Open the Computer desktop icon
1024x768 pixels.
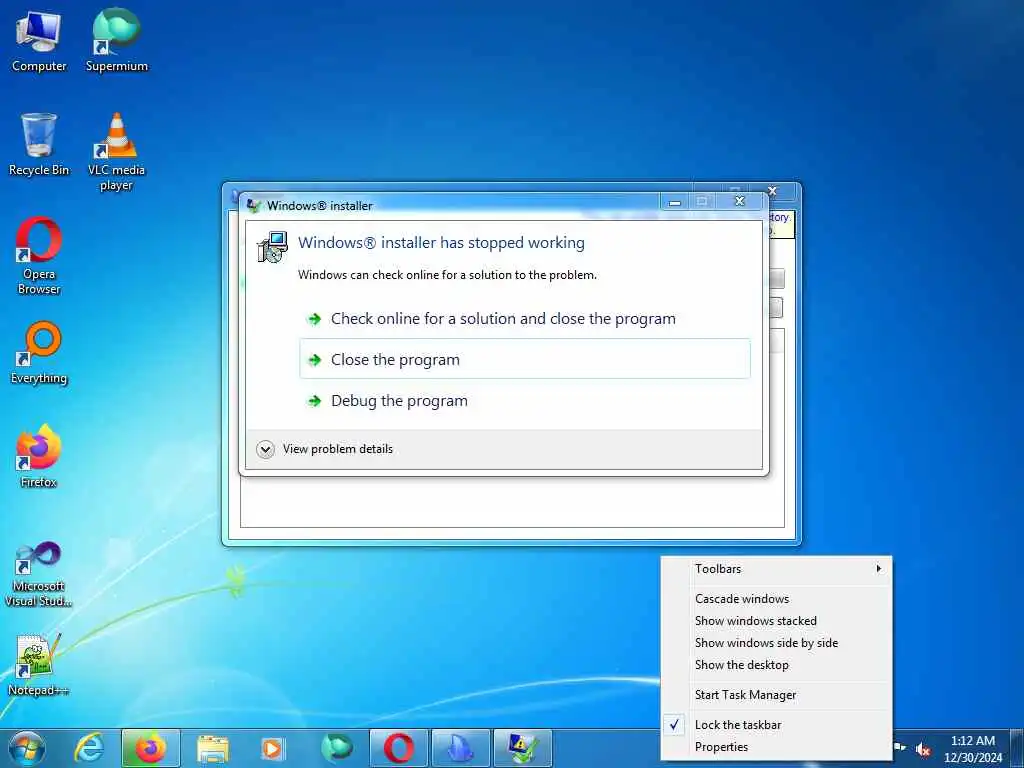(x=39, y=41)
